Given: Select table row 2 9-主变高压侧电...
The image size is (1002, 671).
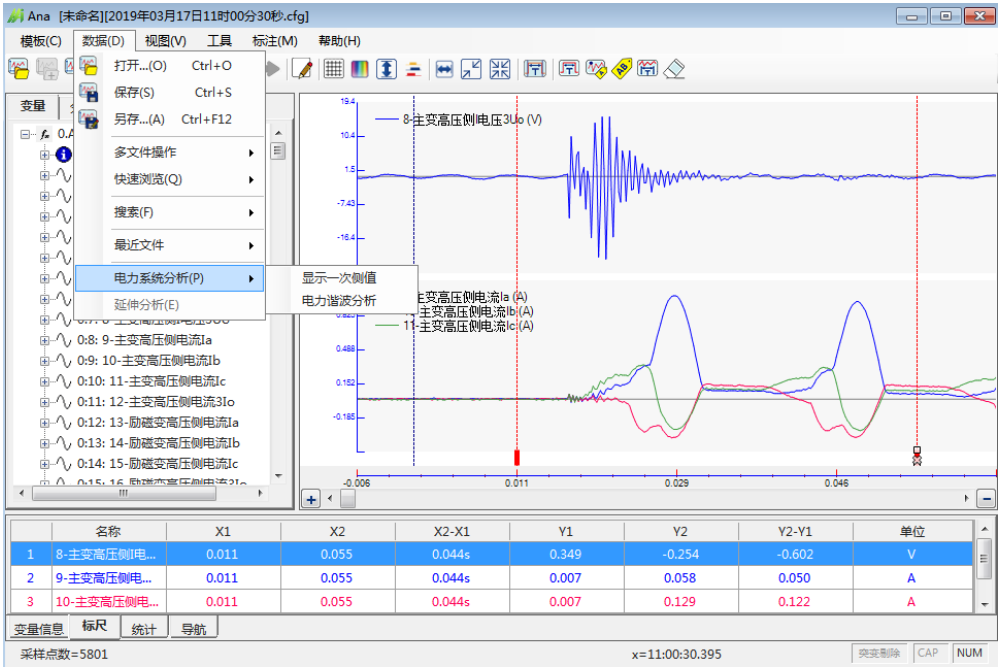Looking at the screenshot, I should pos(492,578).
